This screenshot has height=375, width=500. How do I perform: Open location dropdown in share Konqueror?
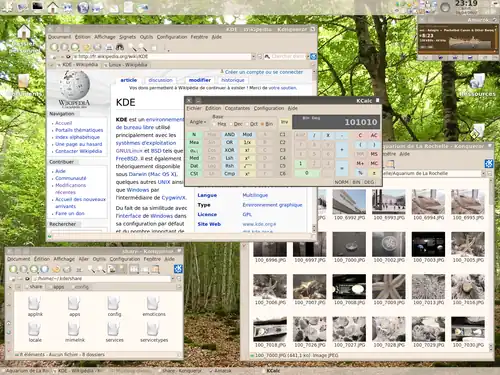[173, 278]
